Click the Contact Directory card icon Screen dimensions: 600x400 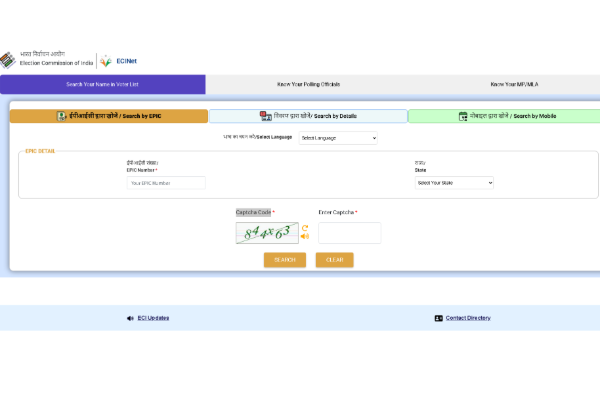pos(438,318)
